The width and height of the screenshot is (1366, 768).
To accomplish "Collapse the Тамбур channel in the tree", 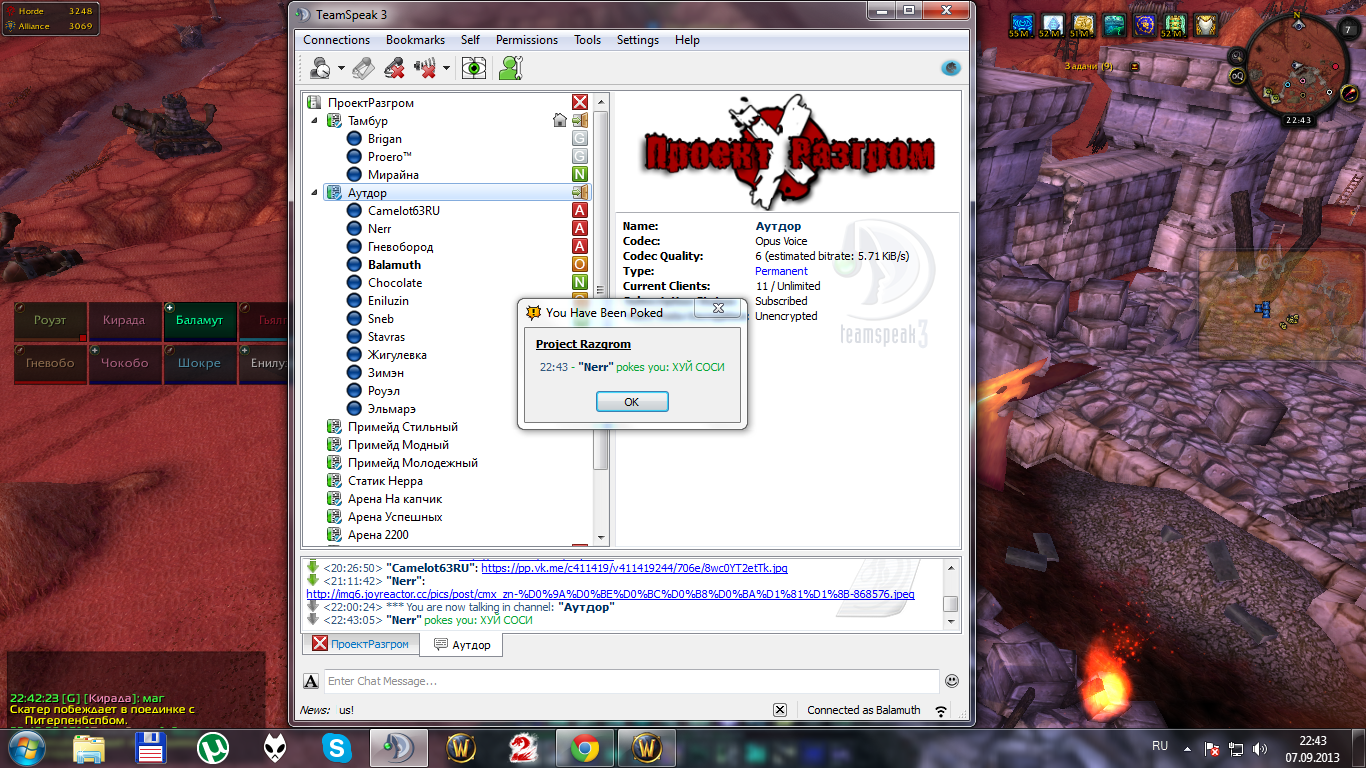I will pos(315,121).
